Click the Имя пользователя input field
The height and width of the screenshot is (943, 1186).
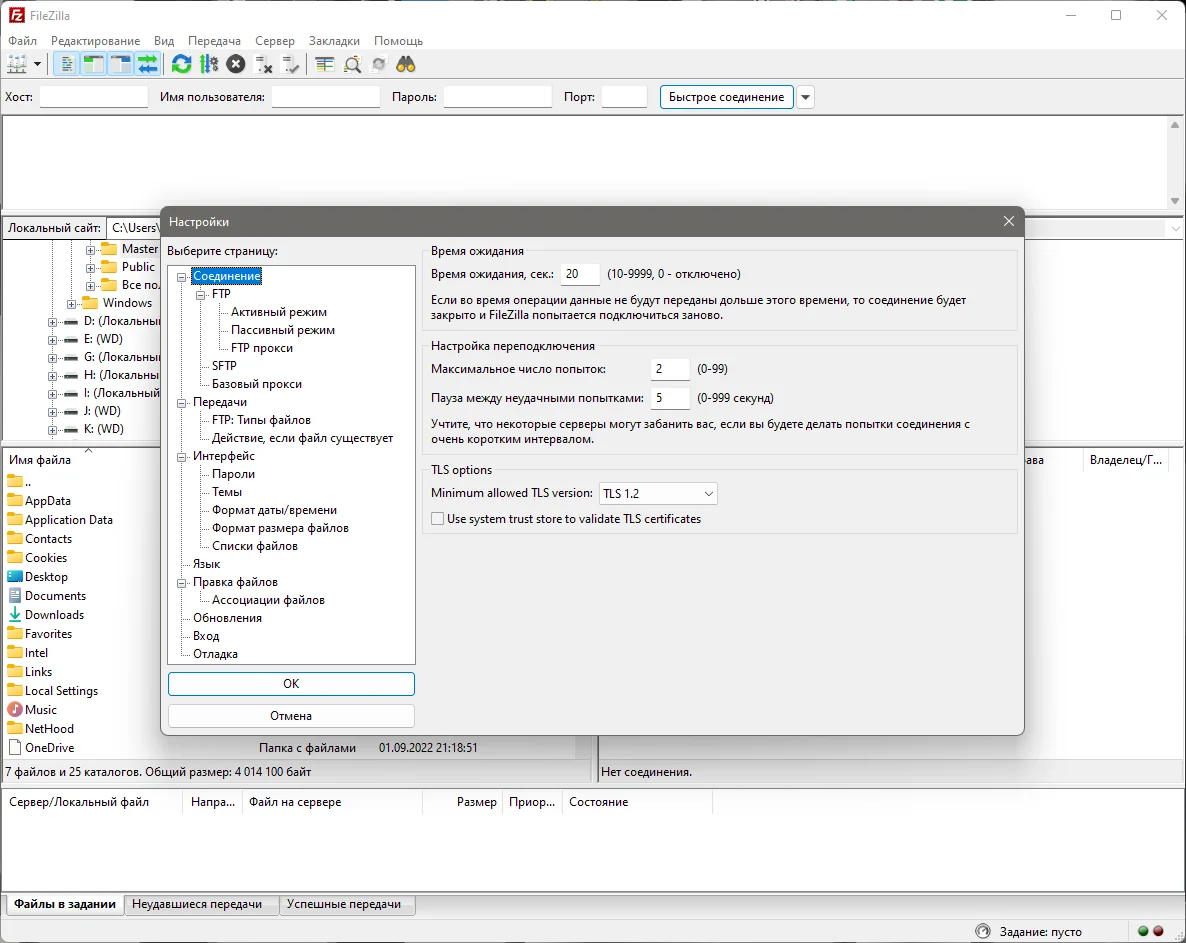(x=326, y=97)
